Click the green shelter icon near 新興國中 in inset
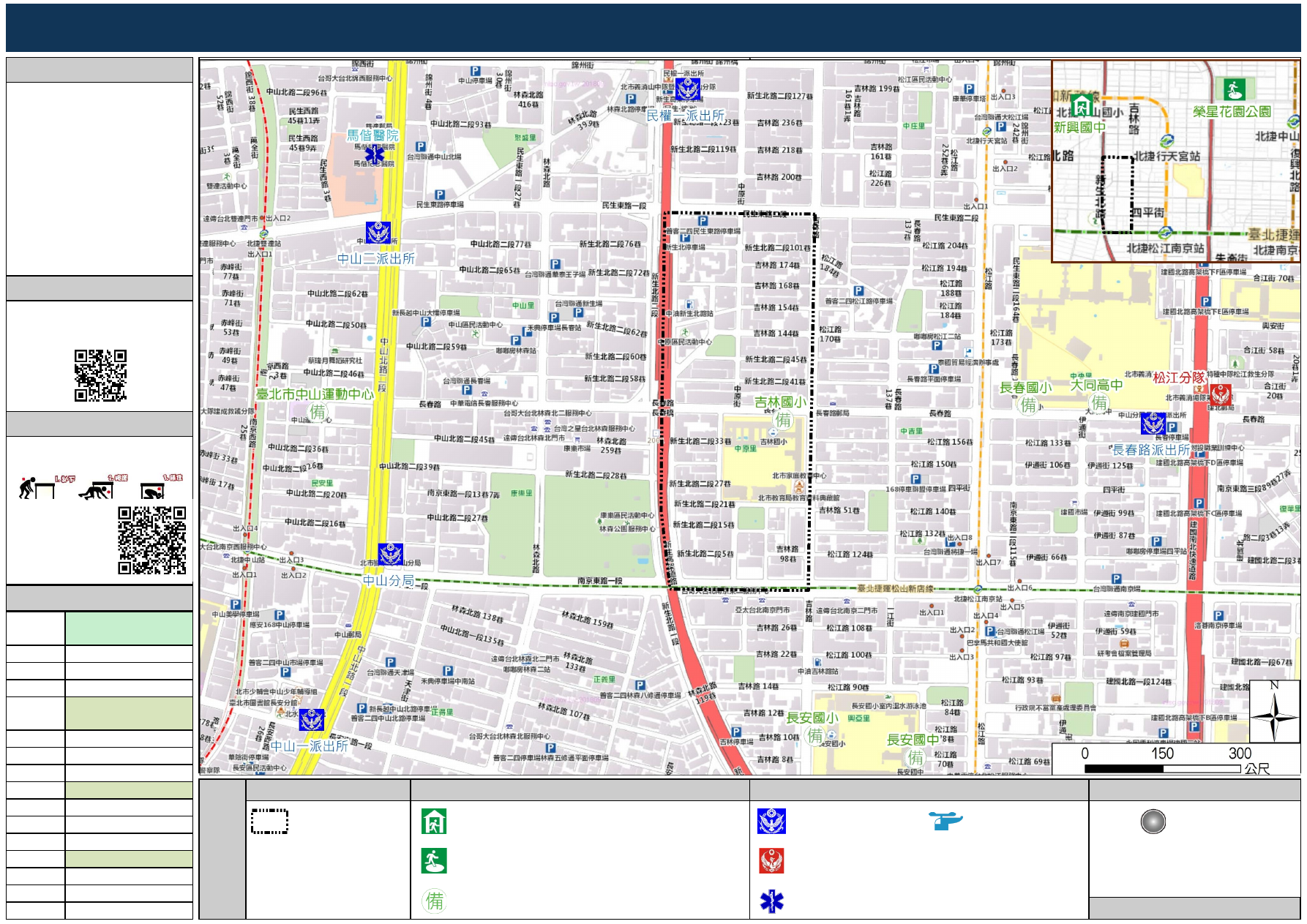The image size is (1307, 924). click(x=1082, y=106)
